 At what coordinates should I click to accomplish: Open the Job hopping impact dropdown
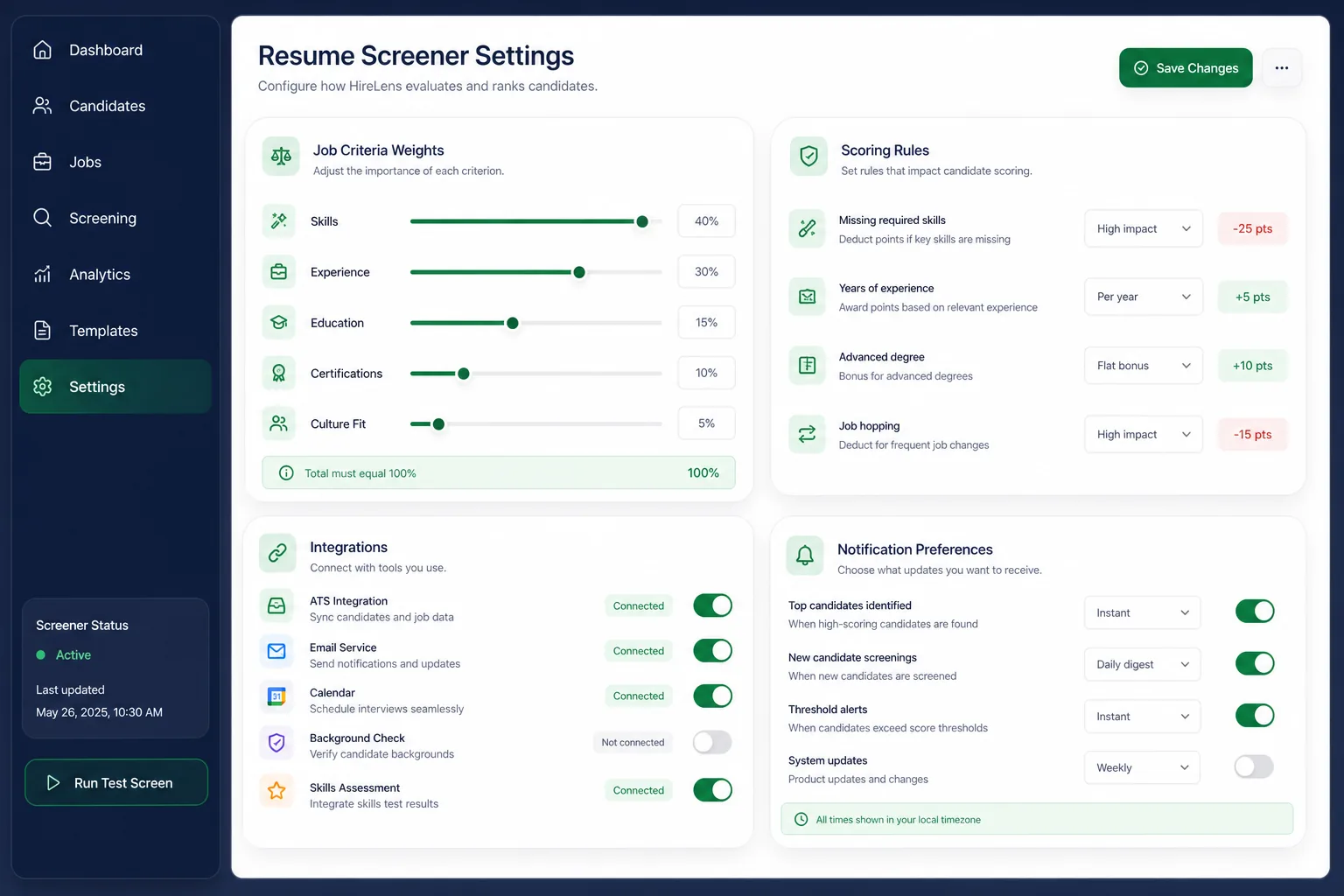tap(1144, 435)
